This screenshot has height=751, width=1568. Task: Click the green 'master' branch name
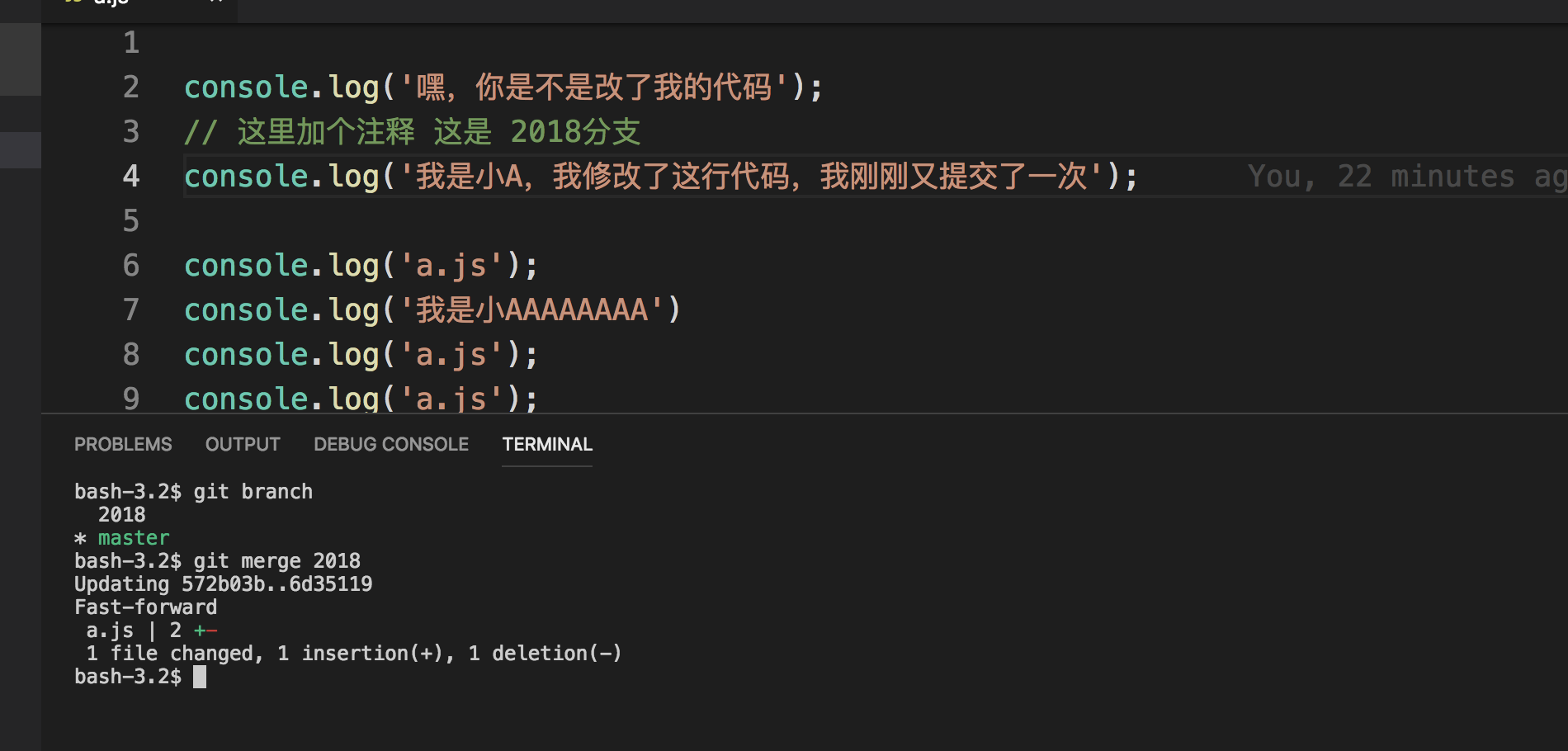(134, 538)
